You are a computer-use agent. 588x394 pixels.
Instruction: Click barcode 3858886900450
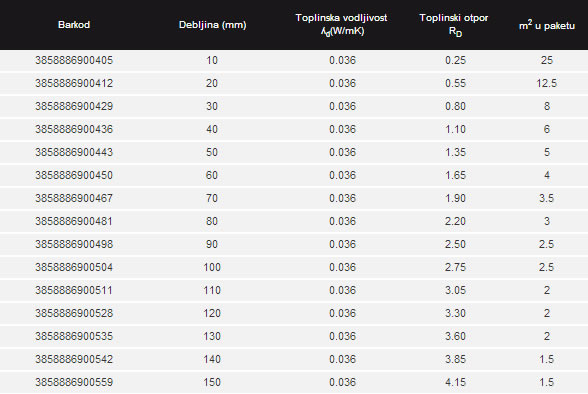pos(74,175)
